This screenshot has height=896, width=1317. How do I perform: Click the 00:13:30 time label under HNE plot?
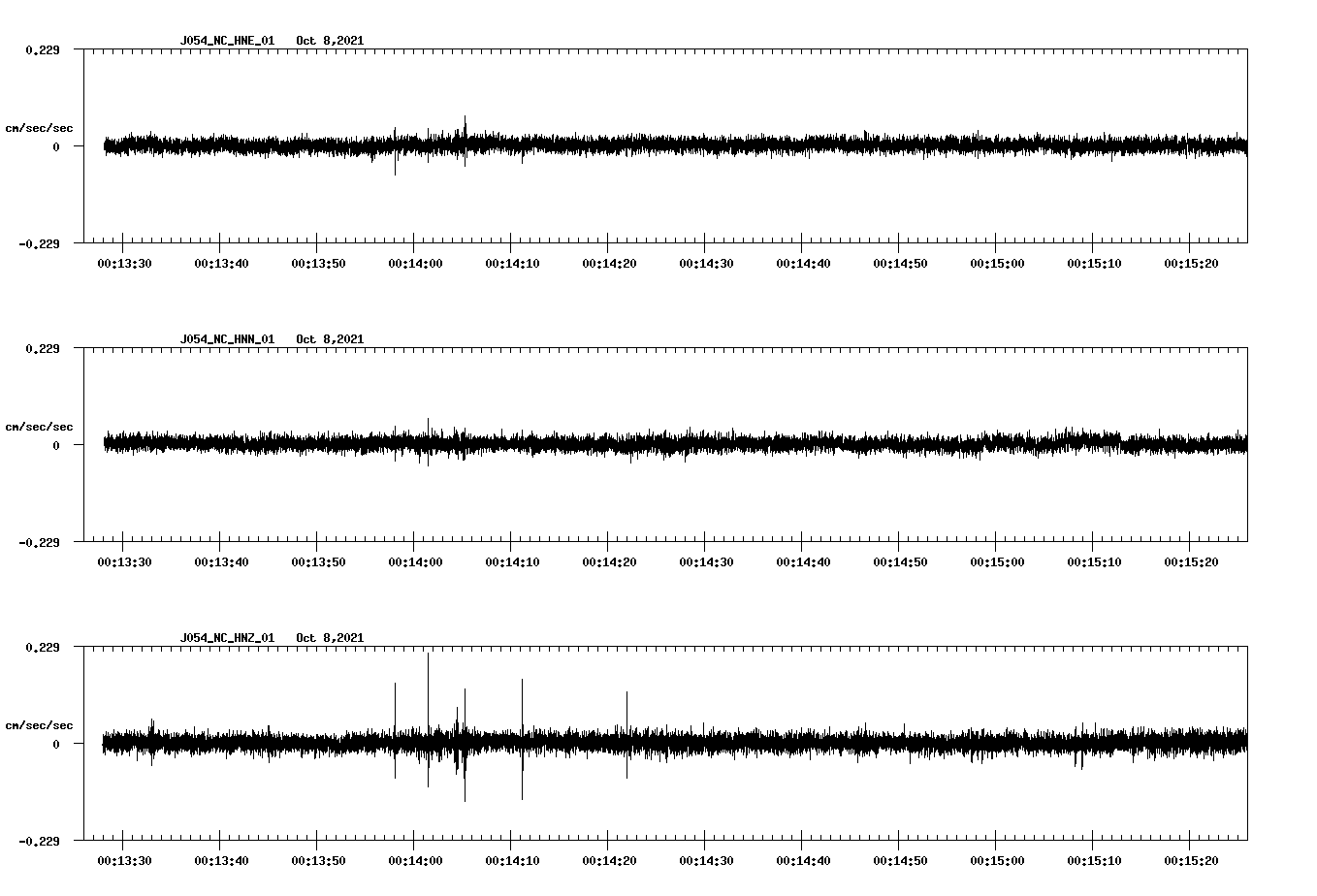124,264
